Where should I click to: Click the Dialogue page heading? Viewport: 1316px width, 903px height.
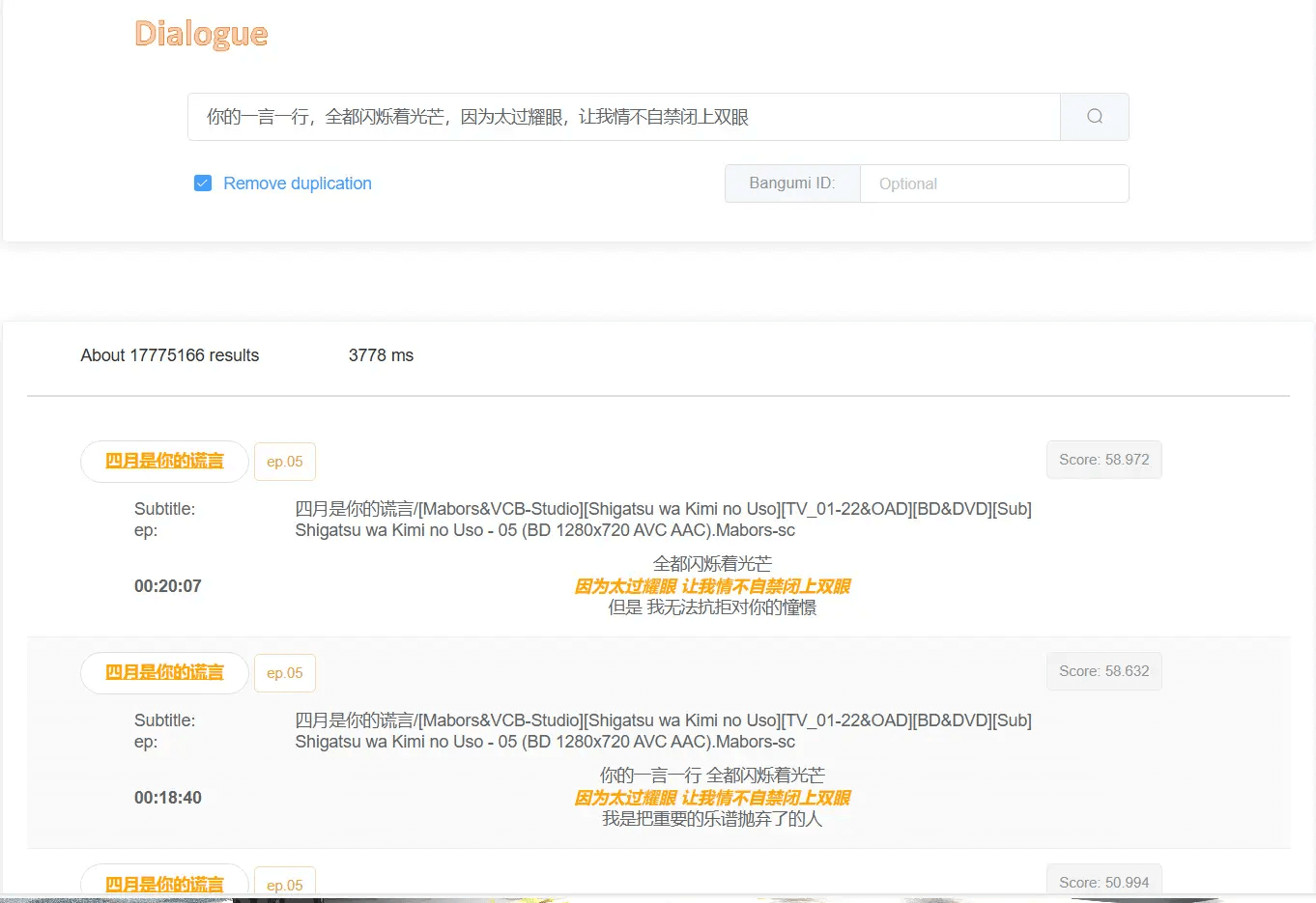(x=200, y=34)
